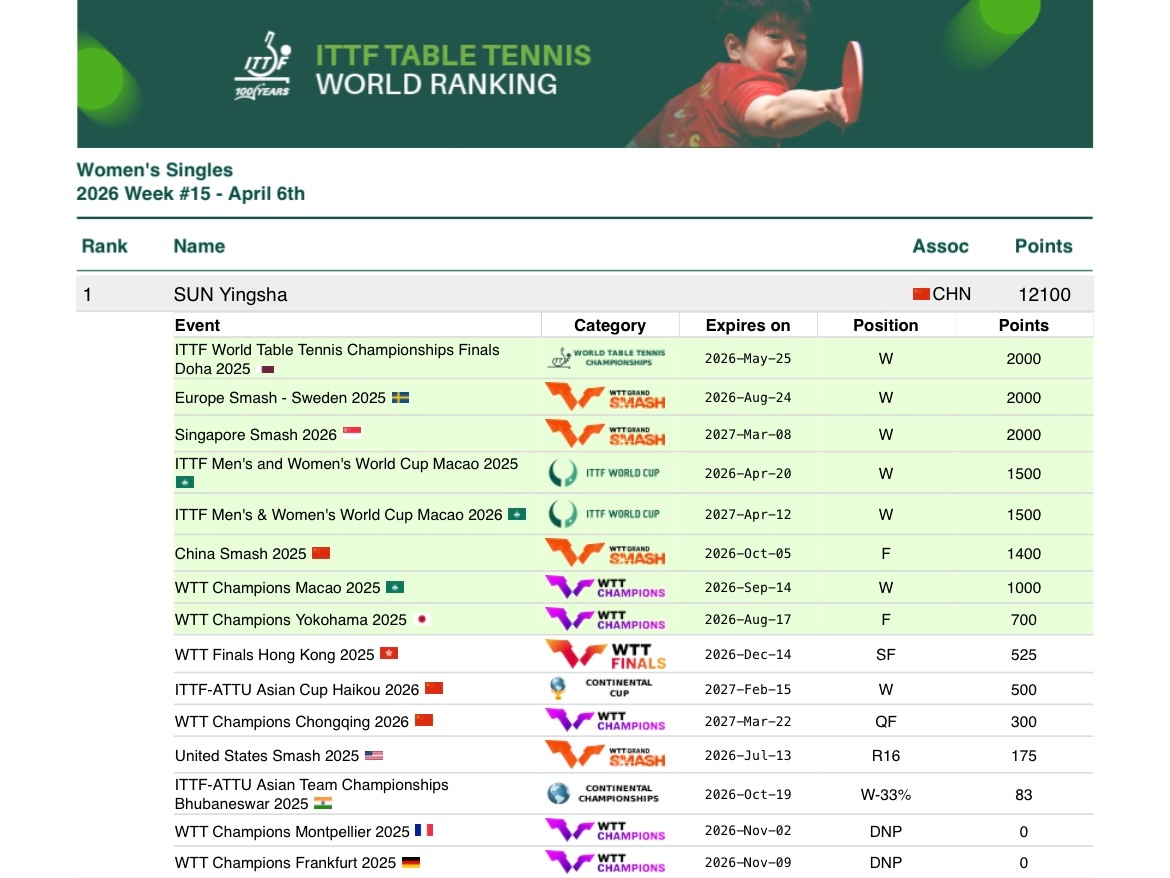Viewport: 1170px width, 878px height.
Task: Click the Category sub-table header
Action: pyautogui.click(x=610, y=325)
